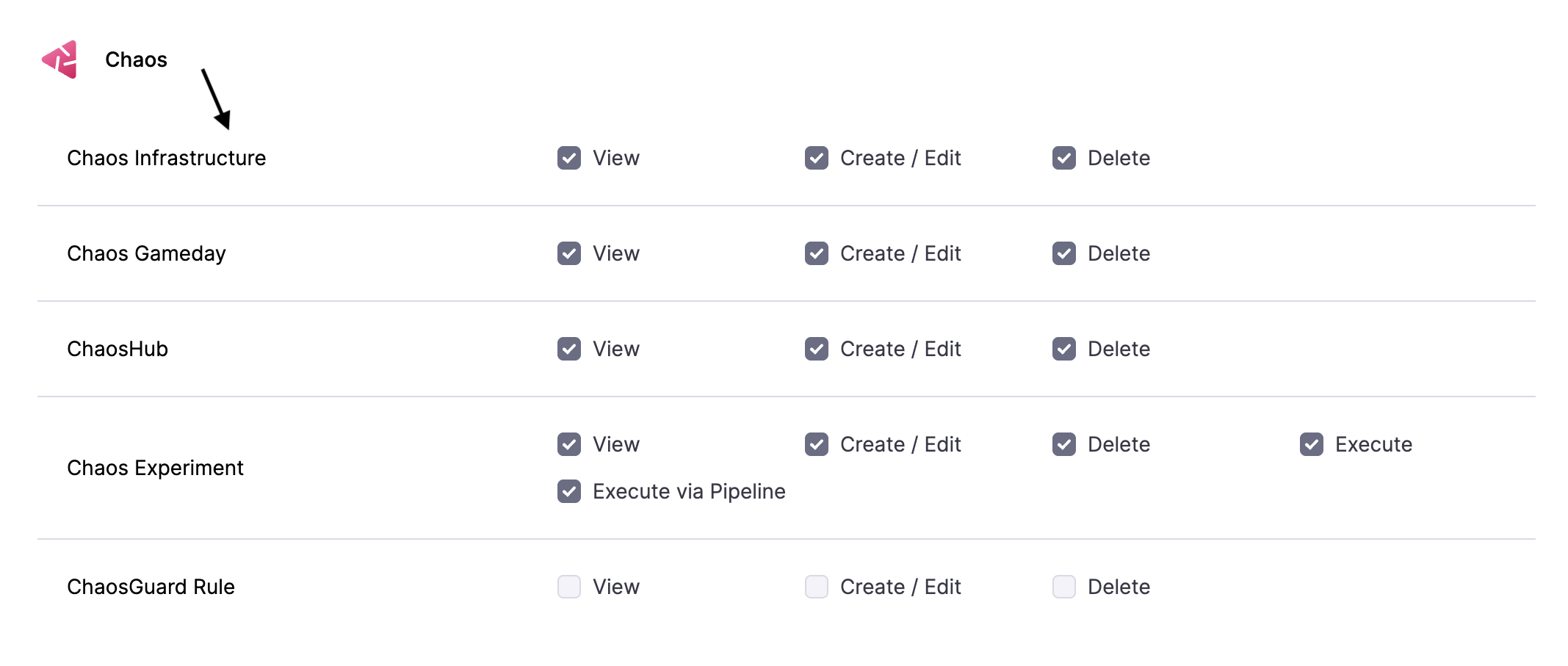Uncheck View permission for ChaosHub
The width and height of the screenshot is (1568, 666).
(x=569, y=349)
